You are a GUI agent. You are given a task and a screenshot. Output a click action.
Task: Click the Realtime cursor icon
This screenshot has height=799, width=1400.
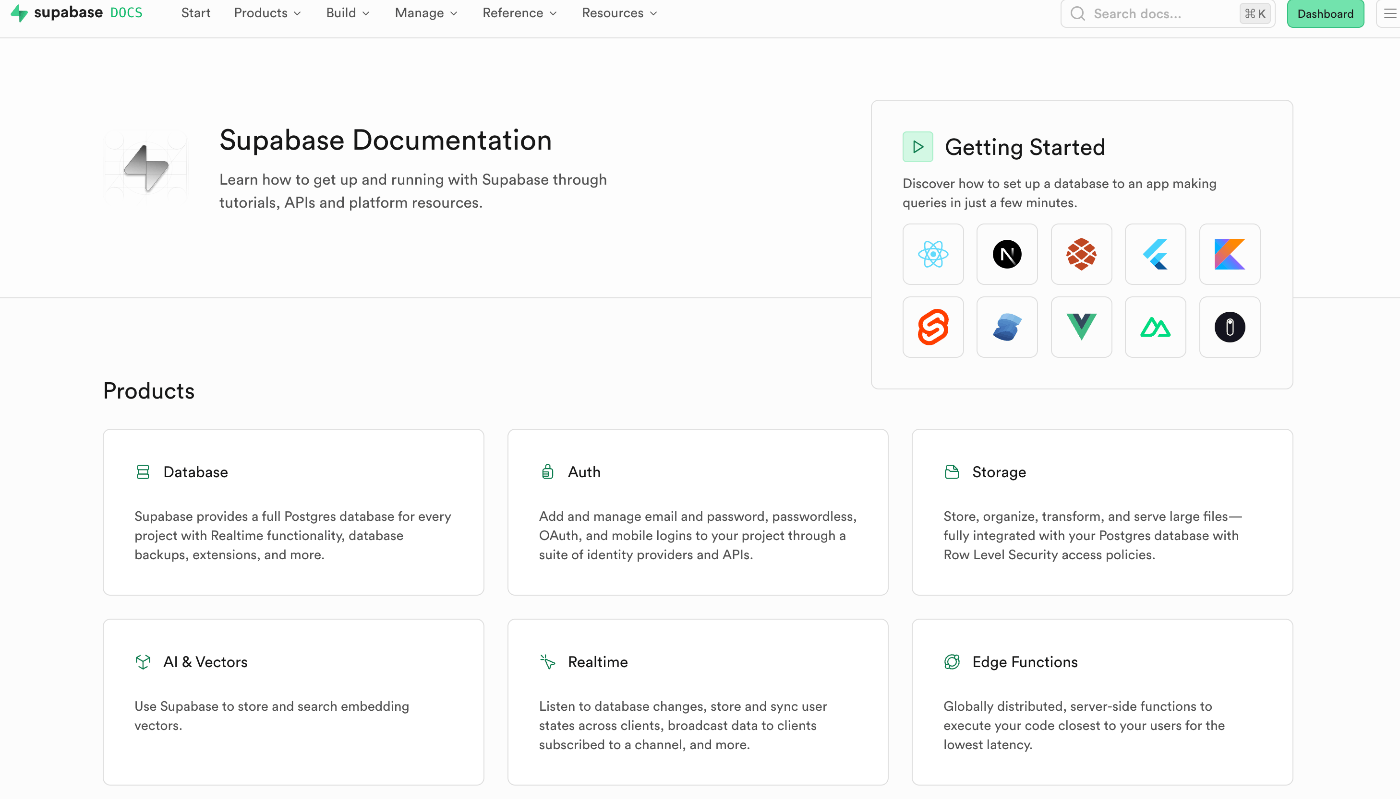(547, 662)
